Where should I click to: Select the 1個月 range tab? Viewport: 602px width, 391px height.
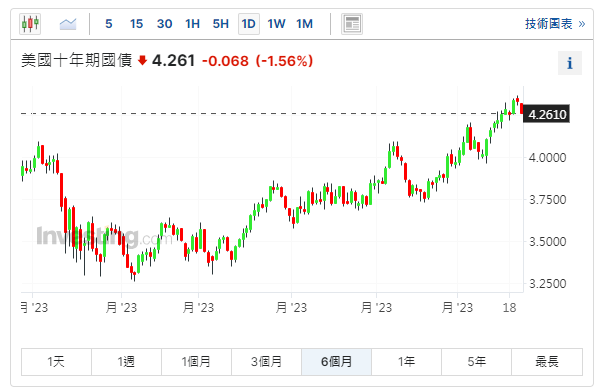(196, 362)
